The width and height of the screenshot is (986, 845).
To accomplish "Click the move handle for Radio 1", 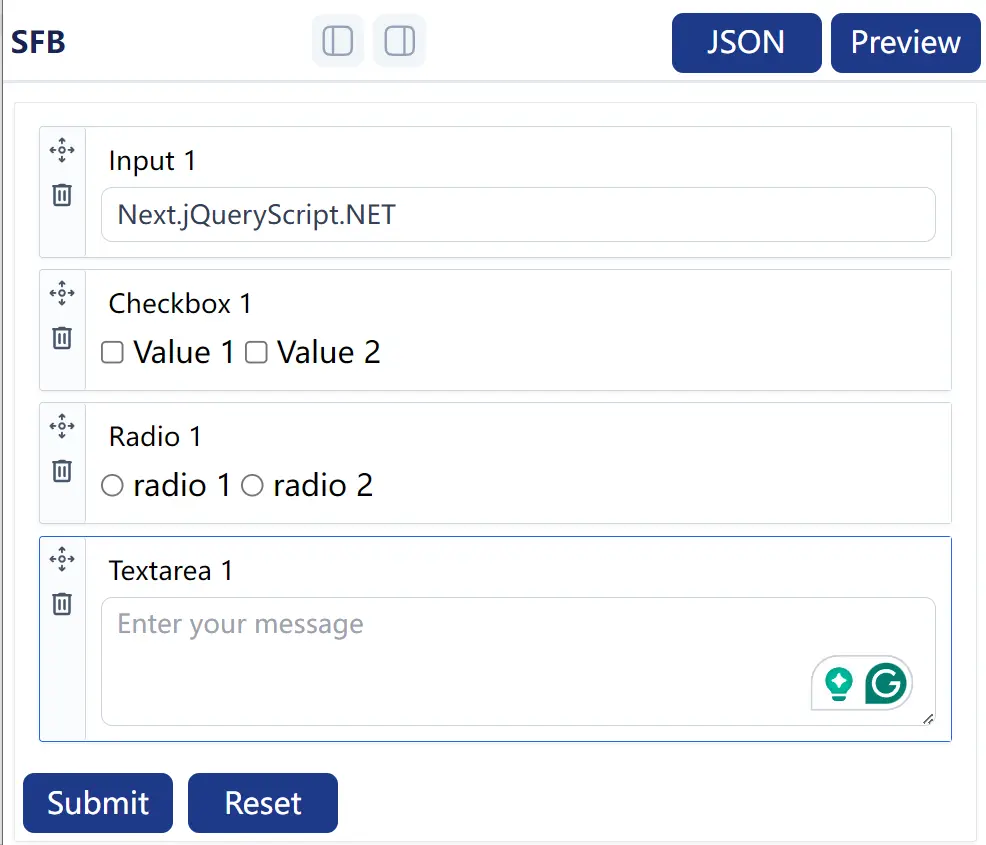I will pyautogui.click(x=62, y=426).
